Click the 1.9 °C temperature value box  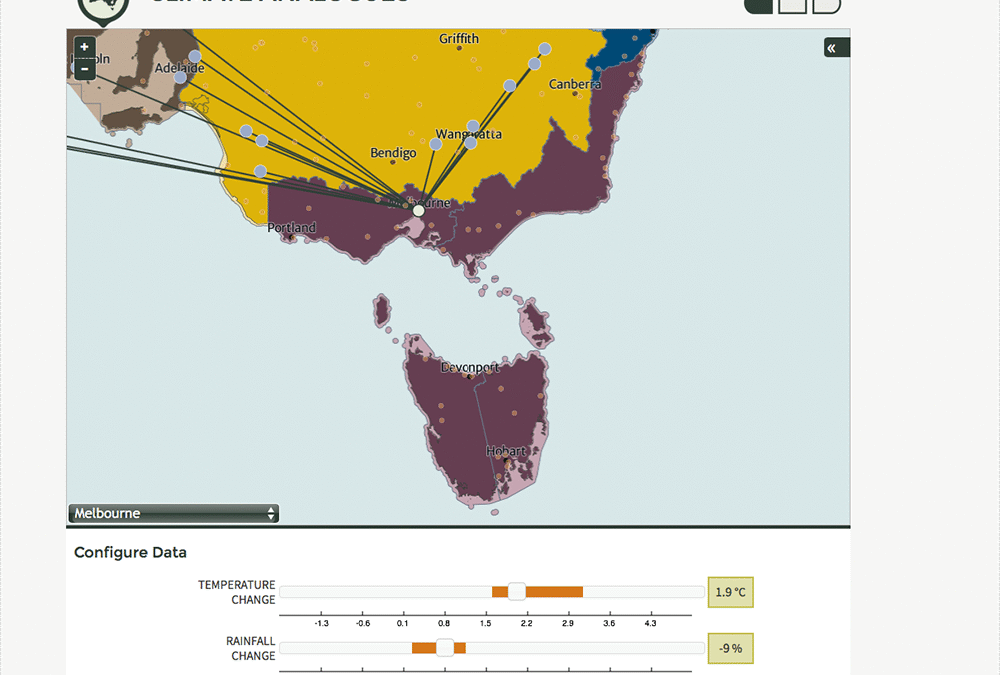click(x=730, y=592)
